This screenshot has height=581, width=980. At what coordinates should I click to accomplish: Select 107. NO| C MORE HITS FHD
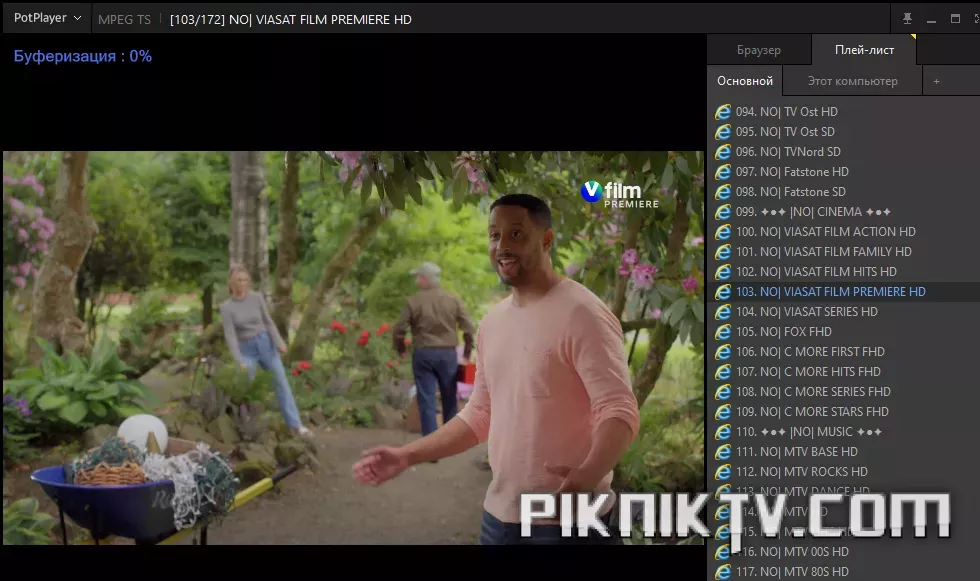(x=844, y=372)
